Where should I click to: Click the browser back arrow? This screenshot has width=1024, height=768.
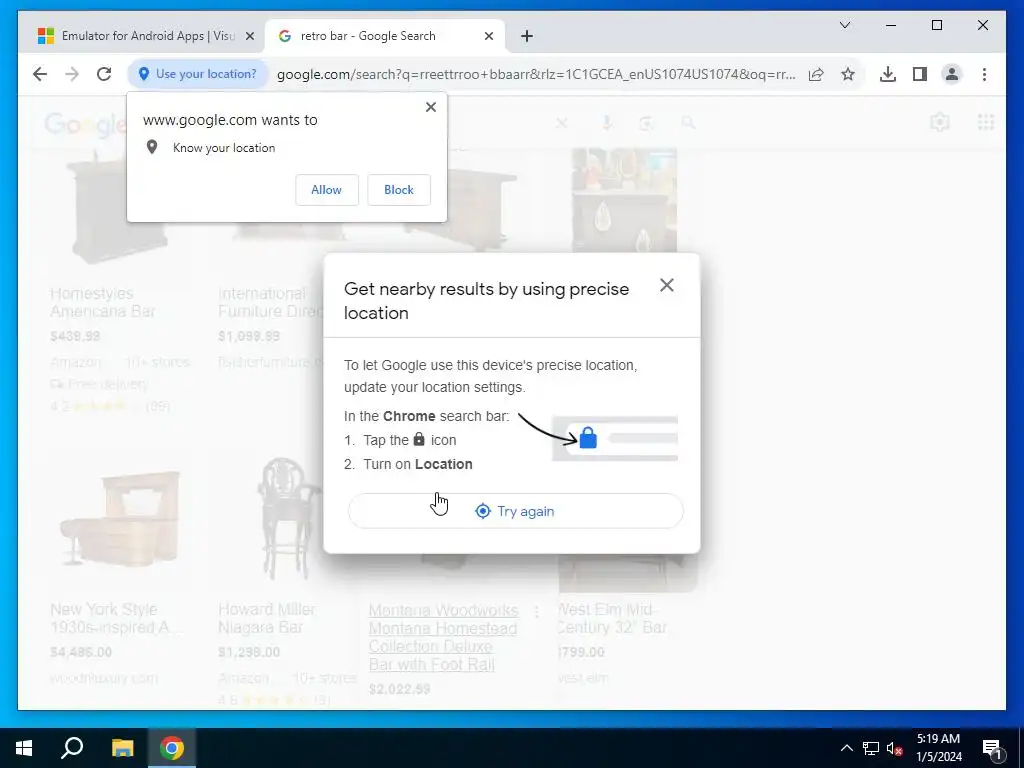pyautogui.click(x=40, y=74)
